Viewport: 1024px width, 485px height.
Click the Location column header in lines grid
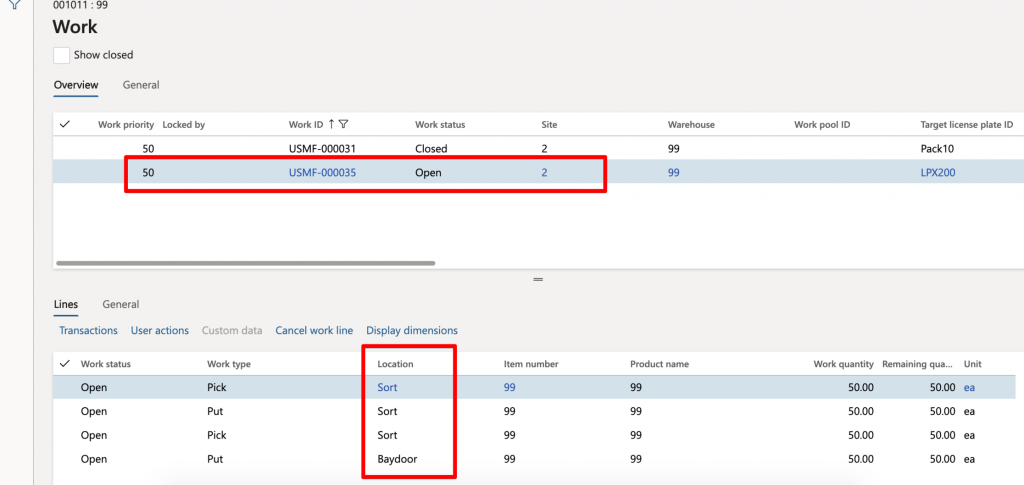pyautogui.click(x=396, y=364)
